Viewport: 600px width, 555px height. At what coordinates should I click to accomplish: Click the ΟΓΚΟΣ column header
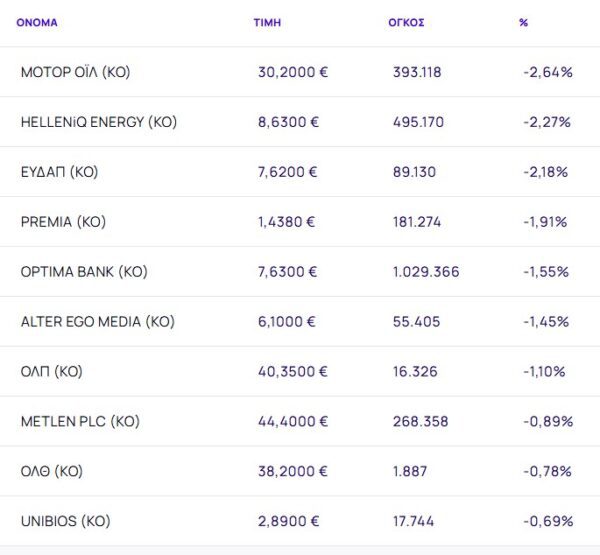pyautogui.click(x=406, y=22)
